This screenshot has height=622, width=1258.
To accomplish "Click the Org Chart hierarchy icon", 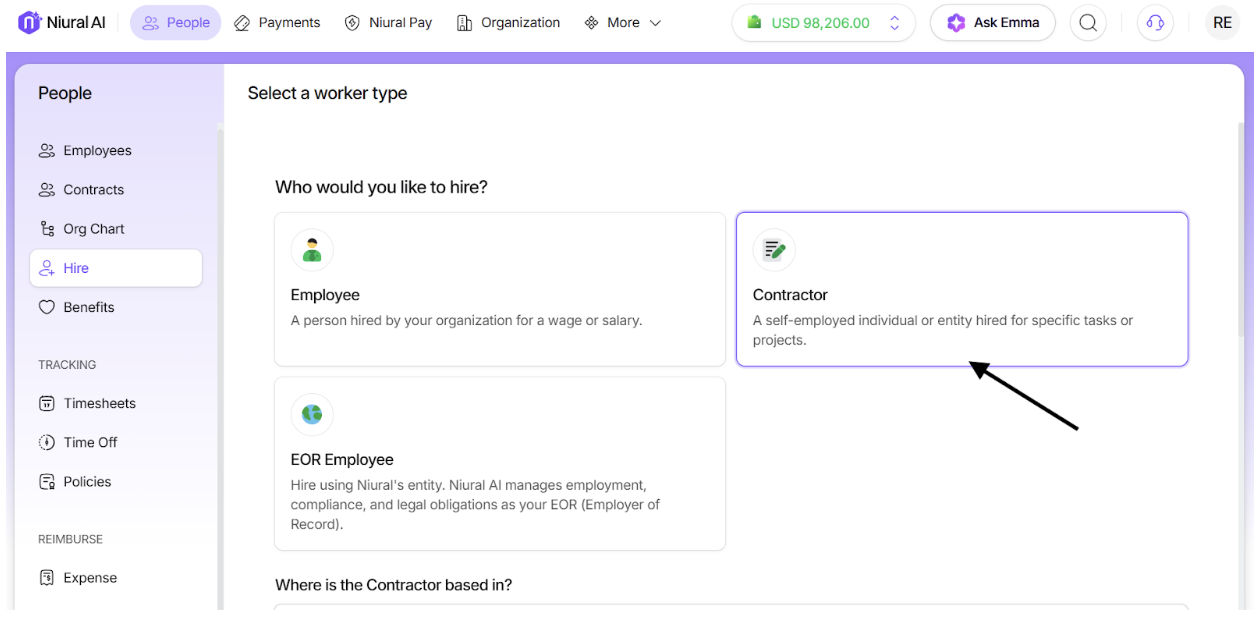I will pyautogui.click(x=47, y=229).
